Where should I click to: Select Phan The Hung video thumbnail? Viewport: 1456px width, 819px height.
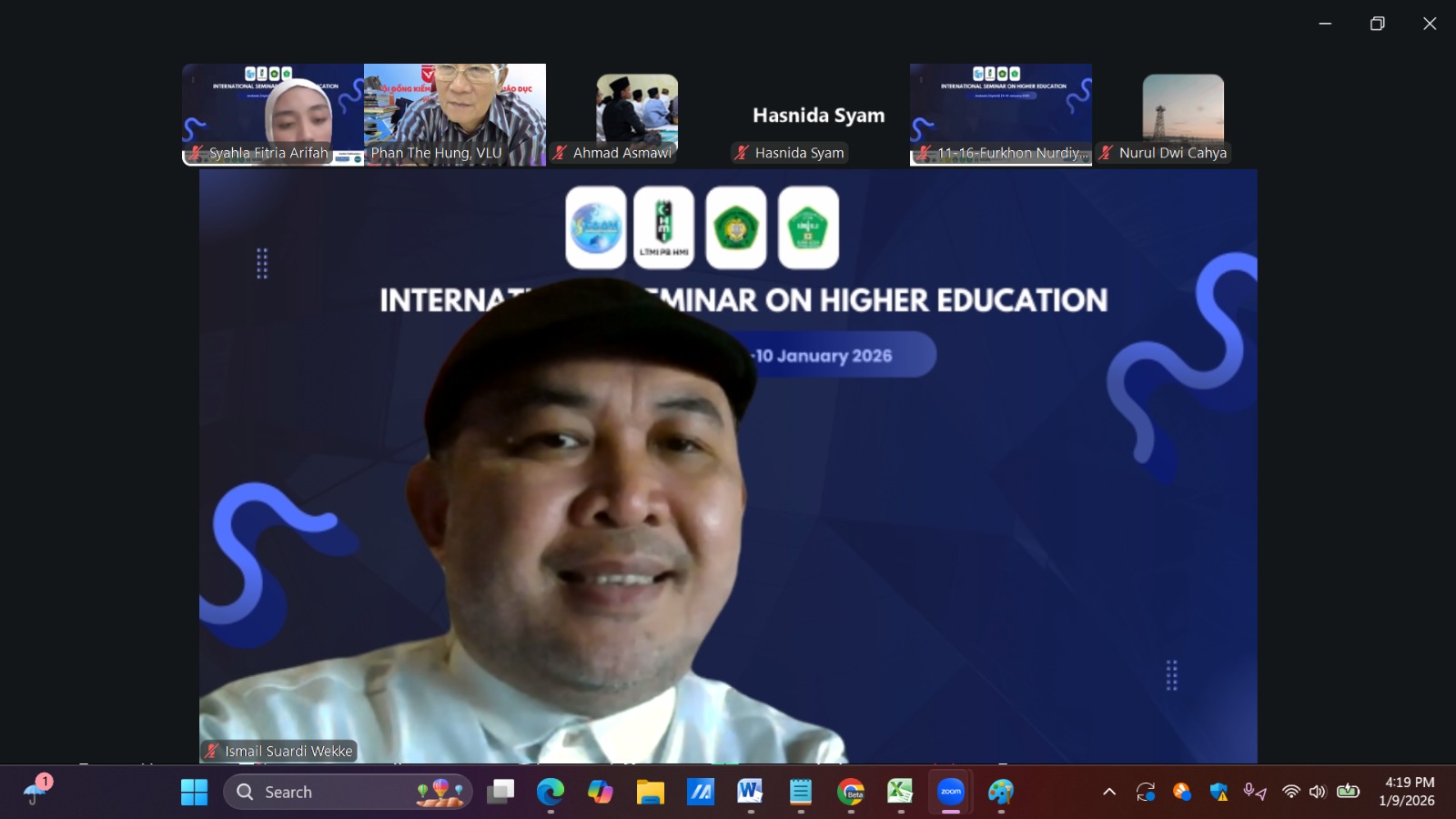(x=455, y=114)
